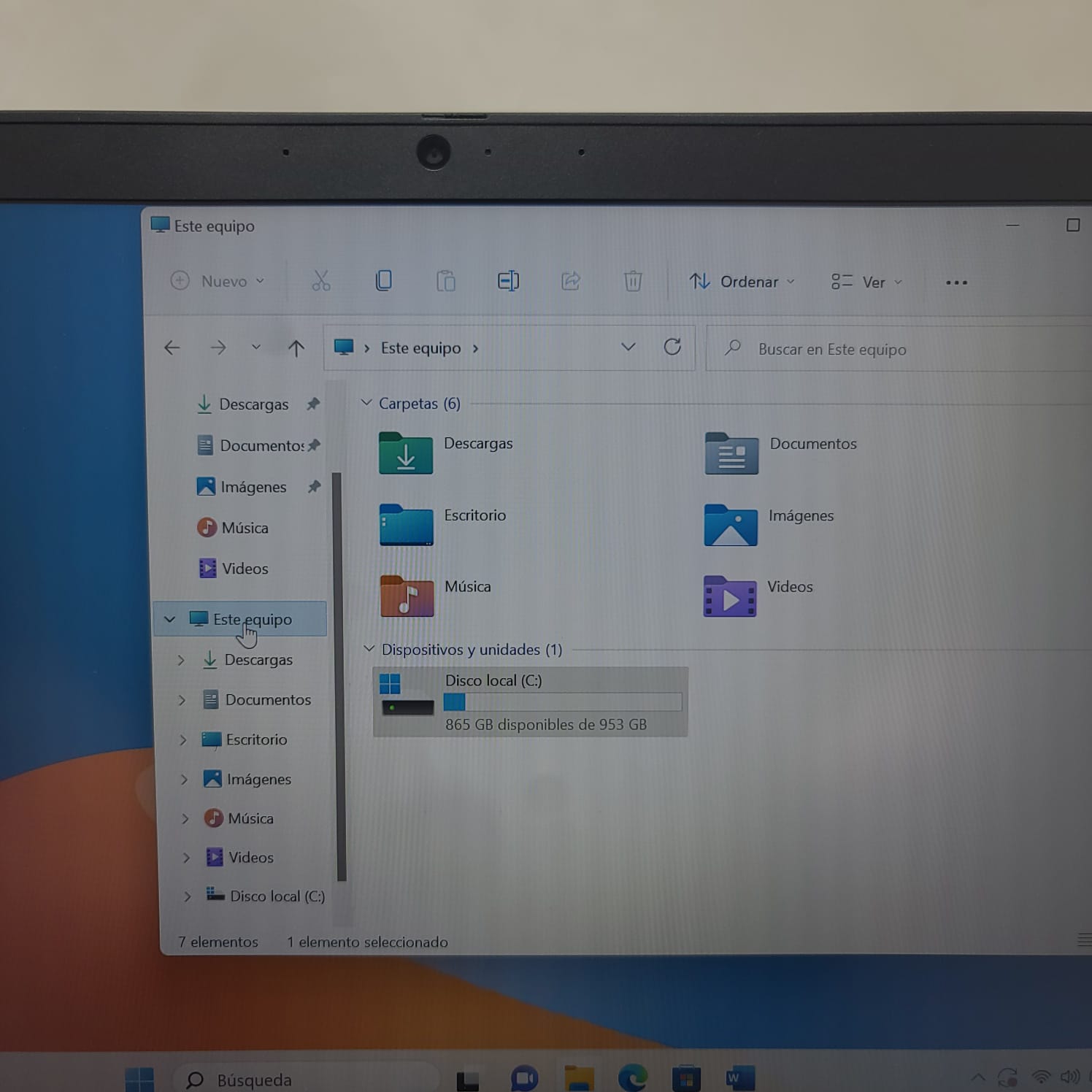
Task: Open the recent locations dropdown arrow
Action: 255,347
